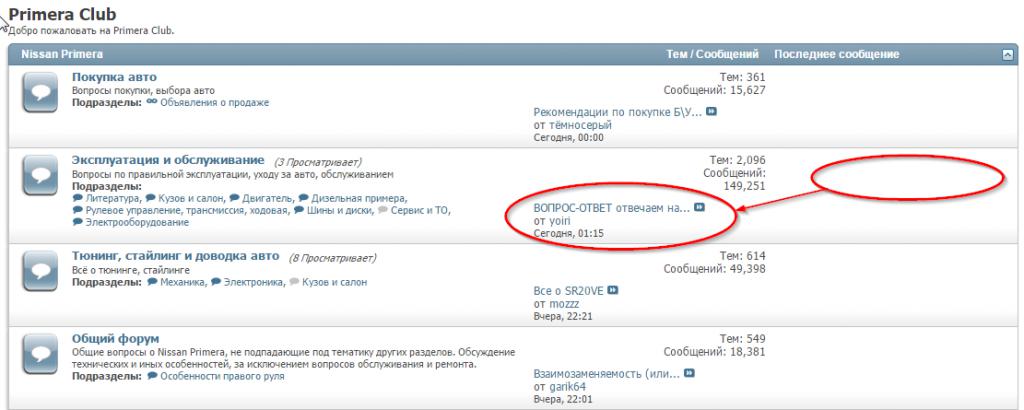Image resolution: width=1024 pixels, height=410 pixels.
Task: Open the Тюнинг, стайлинг и доводка авто forum
Action: [176, 257]
